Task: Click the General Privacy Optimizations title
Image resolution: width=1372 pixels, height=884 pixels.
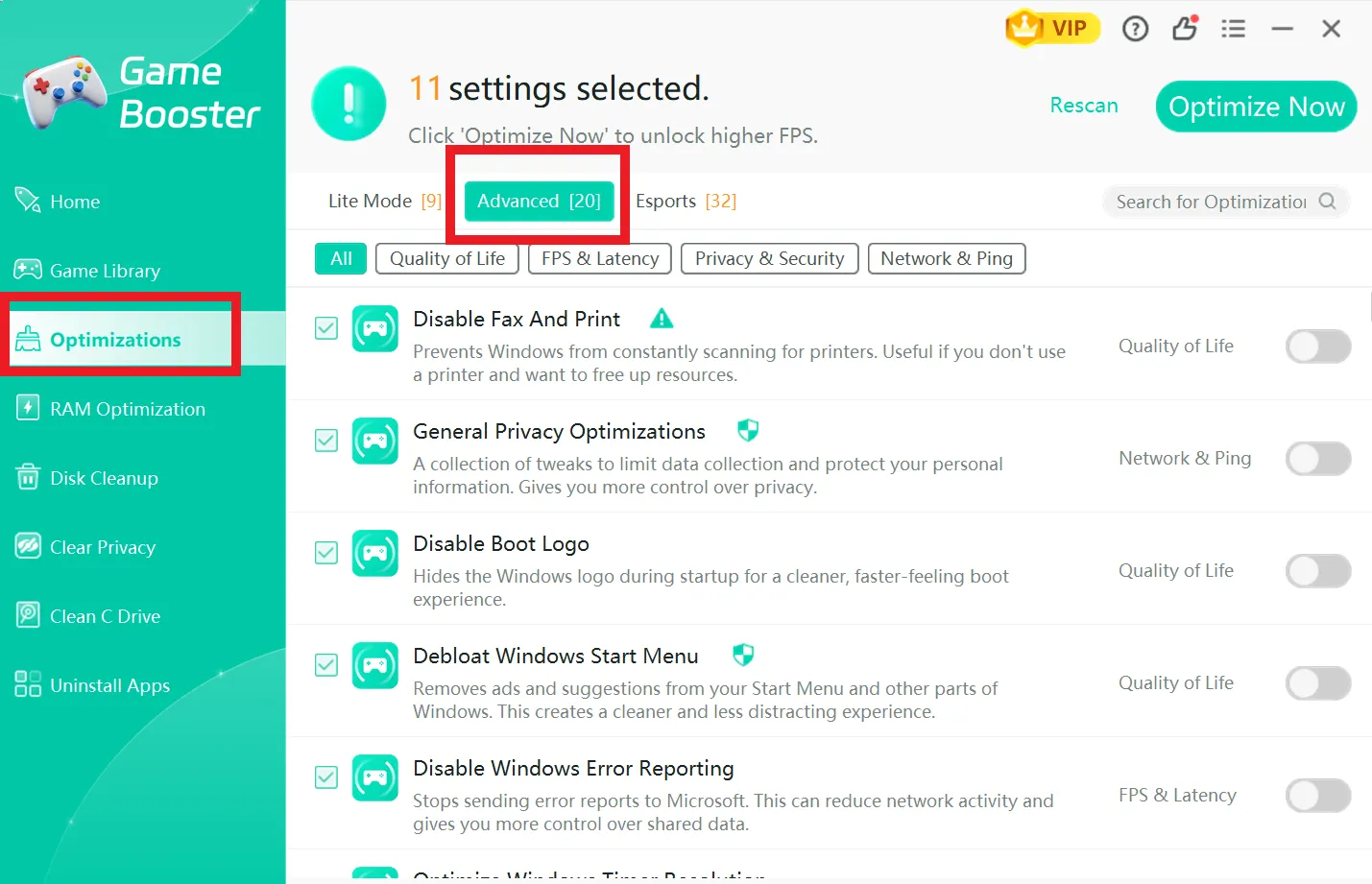Action: tap(559, 431)
